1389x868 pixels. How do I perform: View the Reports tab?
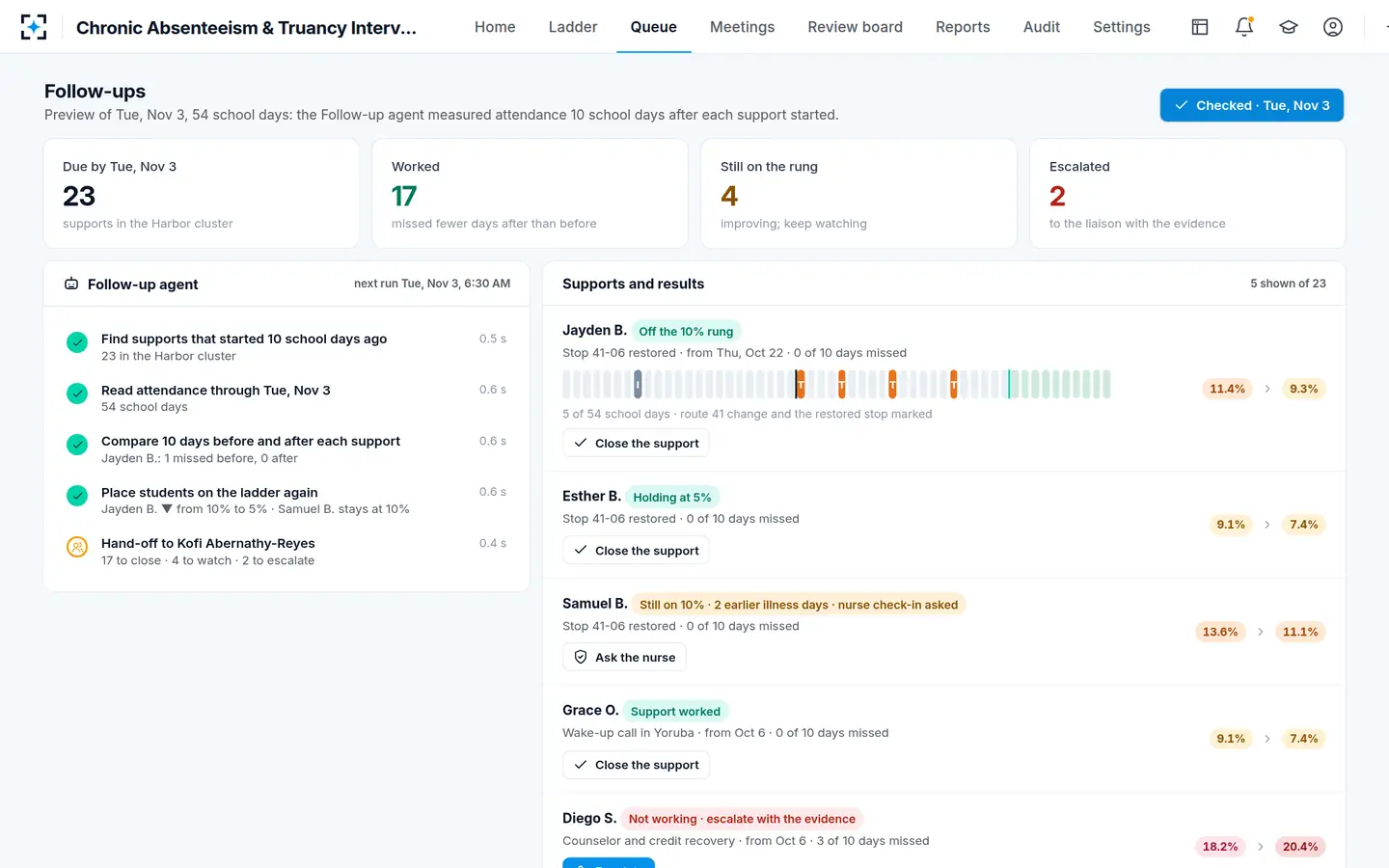coord(963,27)
